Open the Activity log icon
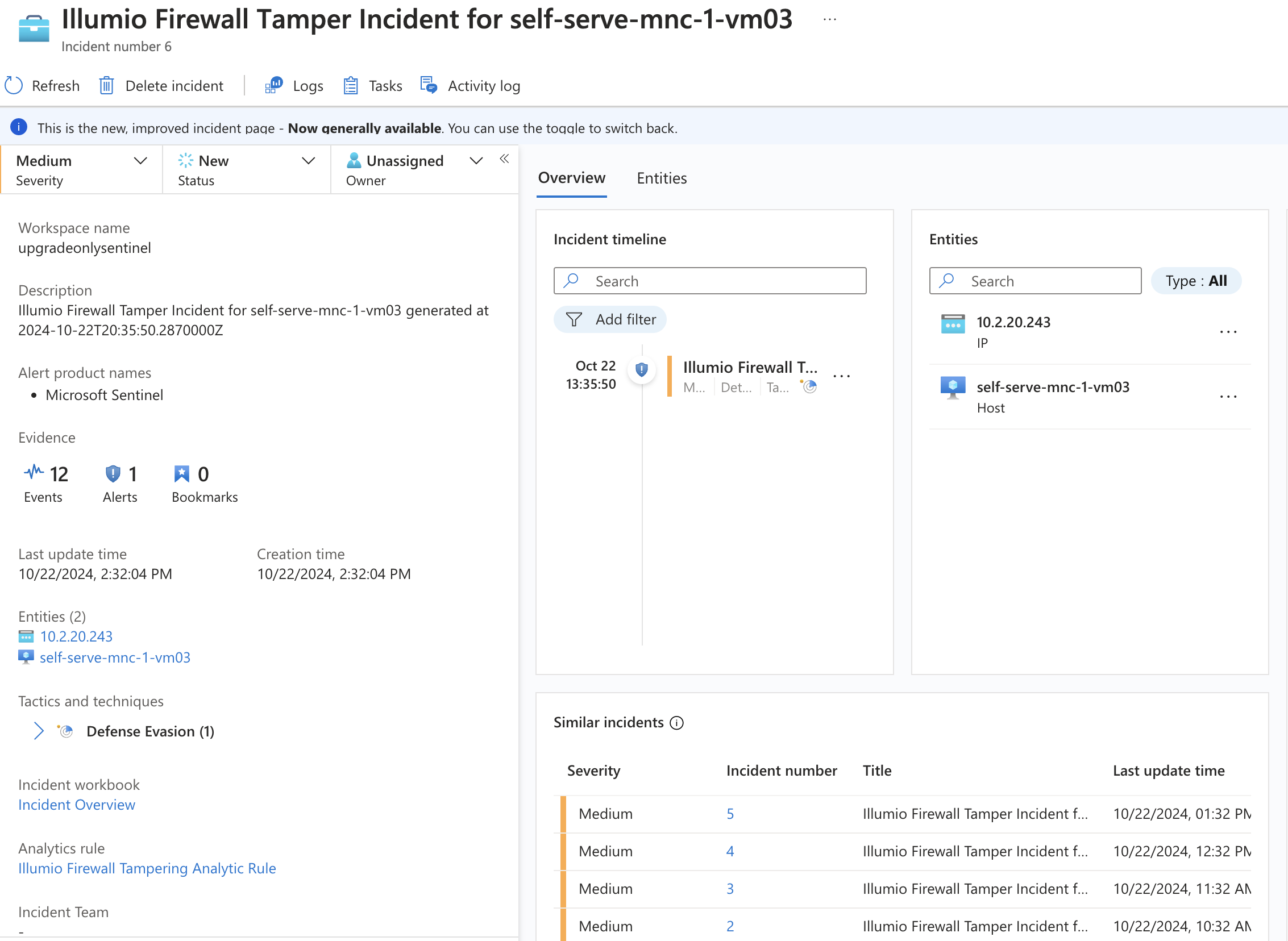 [x=429, y=85]
